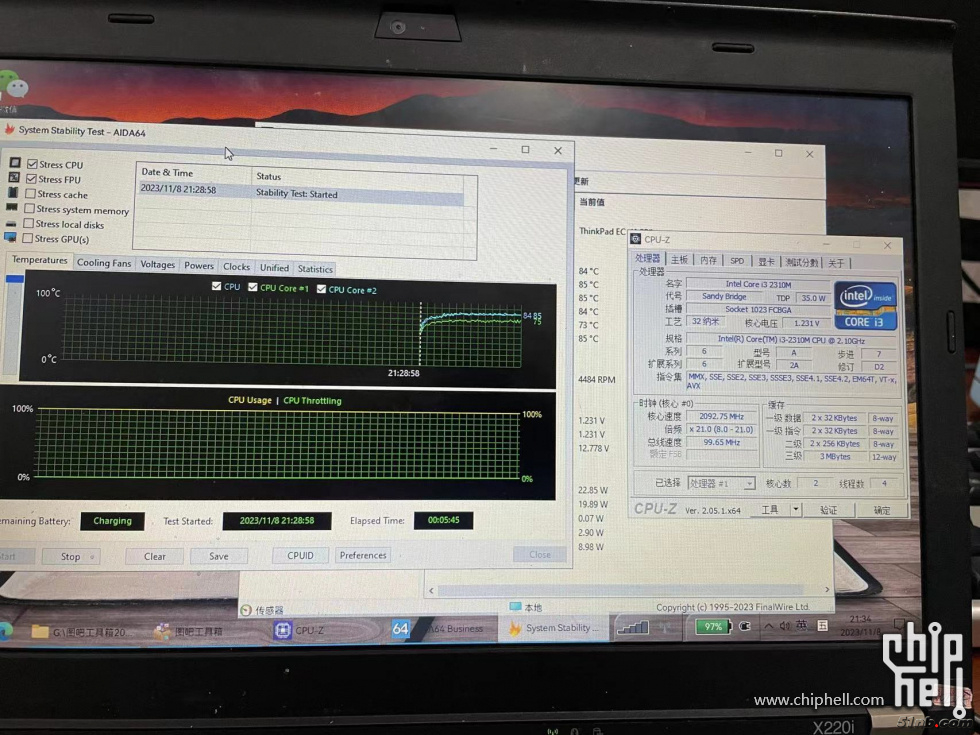
Task: Open the 关于 tab in CPU-Z
Action: coord(836,263)
